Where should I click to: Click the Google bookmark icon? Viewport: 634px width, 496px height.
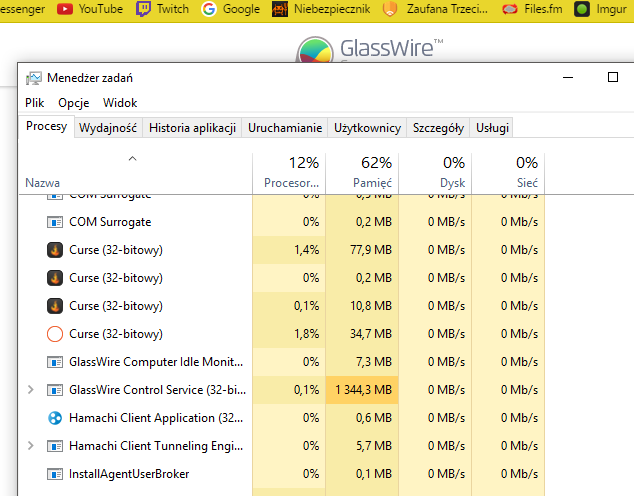tap(209, 9)
